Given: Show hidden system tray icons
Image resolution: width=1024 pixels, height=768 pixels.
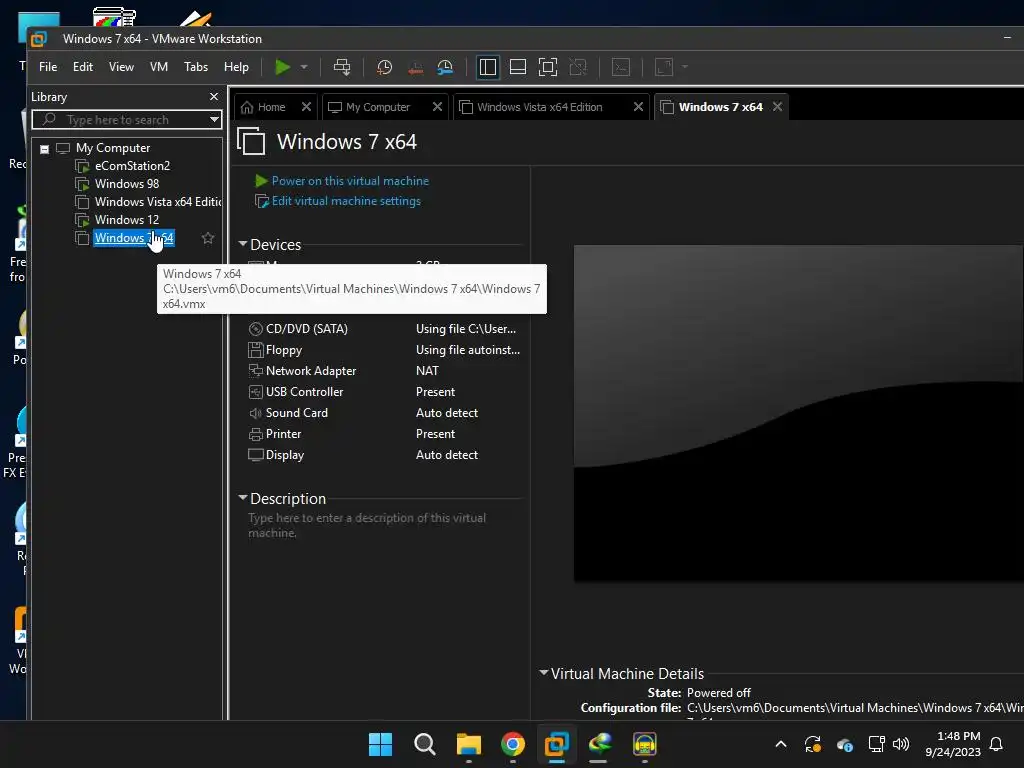Looking at the screenshot, I should (x=780, y=744).
